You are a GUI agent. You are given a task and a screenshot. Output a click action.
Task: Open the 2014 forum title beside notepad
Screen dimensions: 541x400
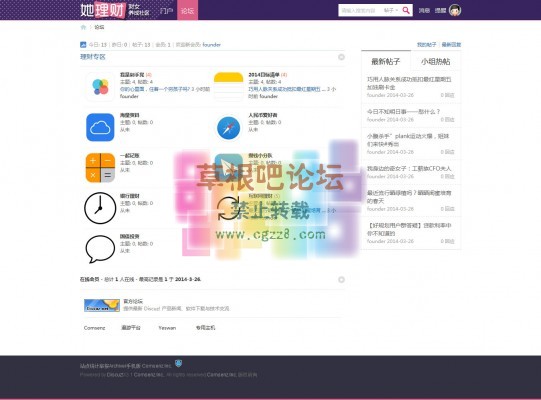tap(264, 75)
